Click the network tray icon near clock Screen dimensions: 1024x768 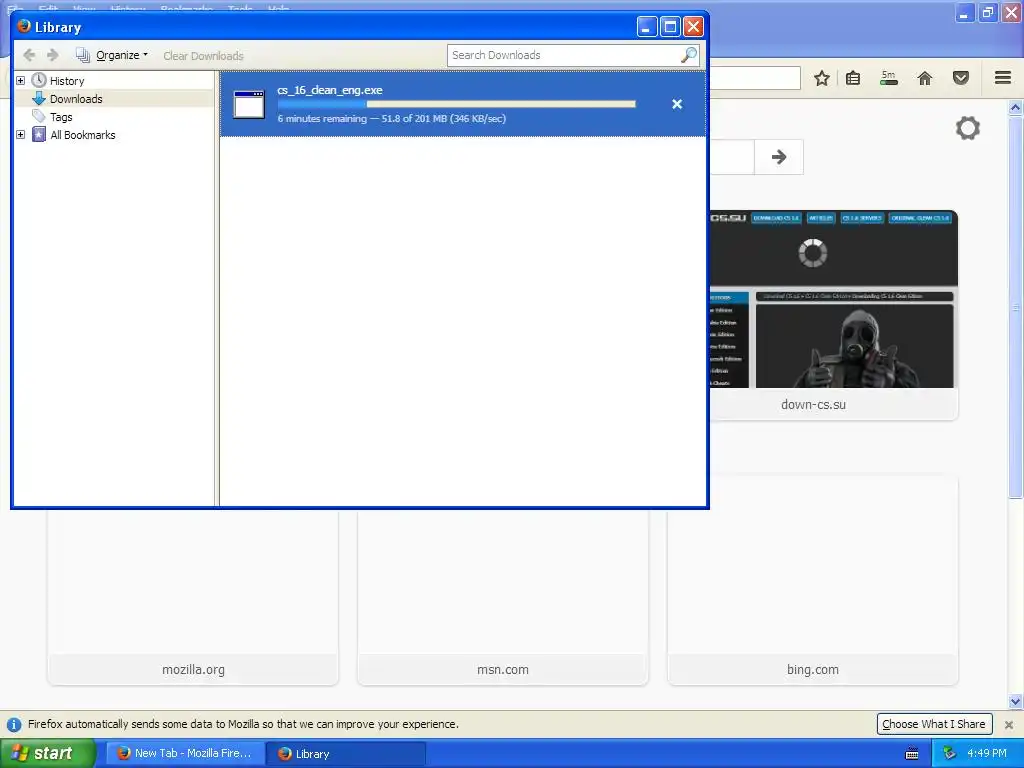949,754
